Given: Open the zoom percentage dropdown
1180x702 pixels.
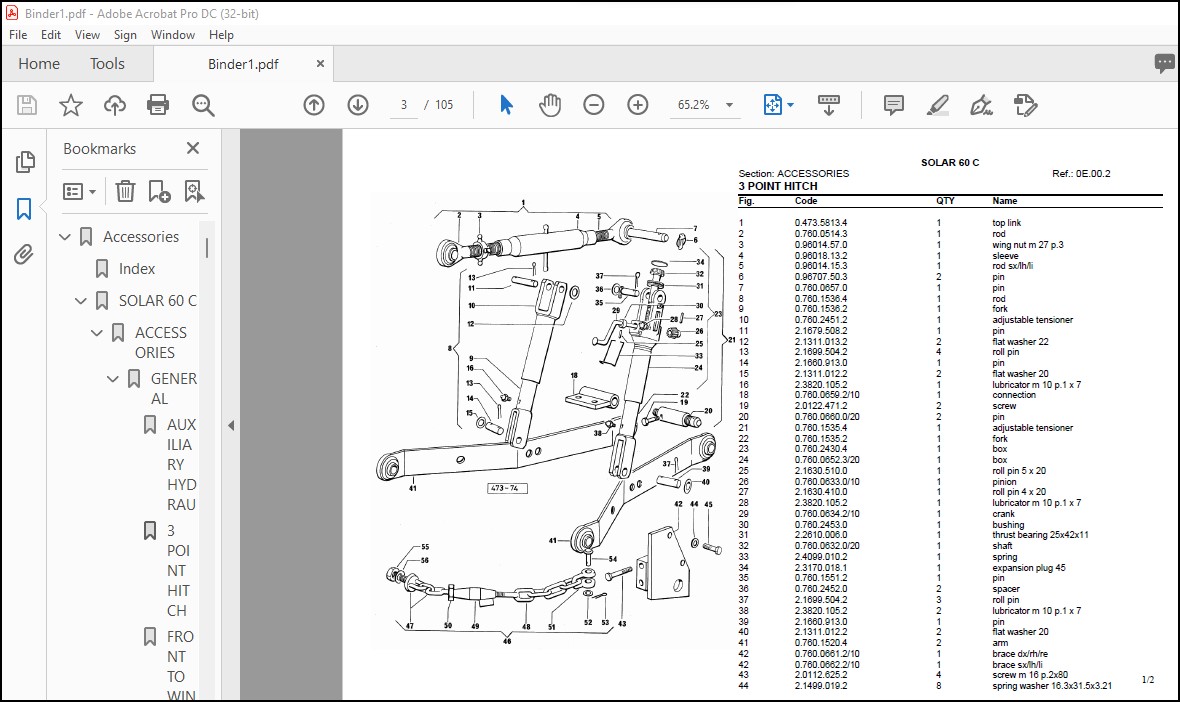Looking at the screenshot, I should tap(729, 105).
